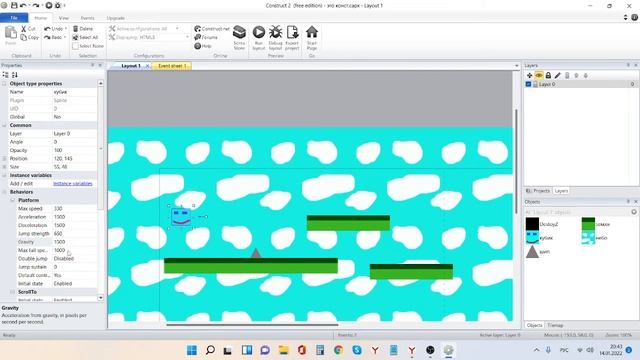
Task: Click the quick access Run play icon
Action: pyautogui.click(x=49, y=6)
